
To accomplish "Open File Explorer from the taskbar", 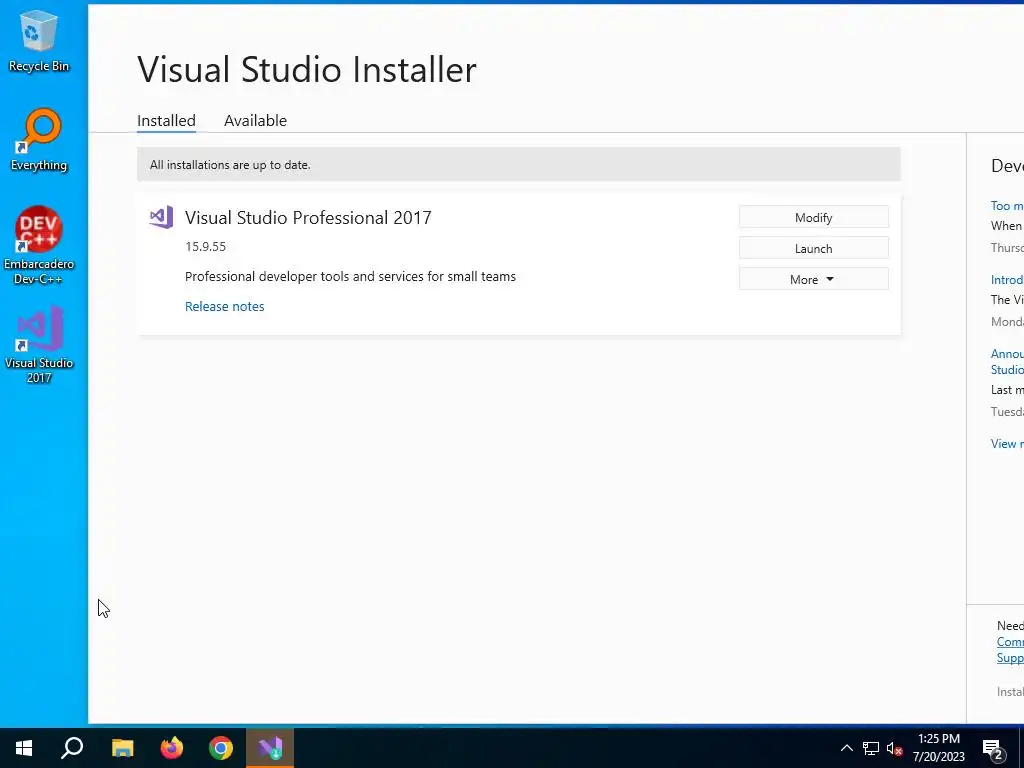I will 122,748.
